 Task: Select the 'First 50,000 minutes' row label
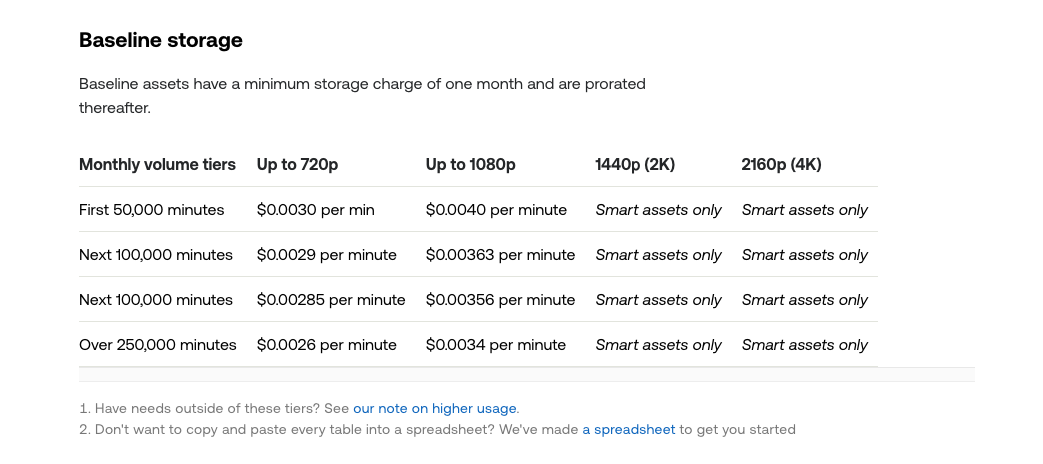click(x=152, y=210)
